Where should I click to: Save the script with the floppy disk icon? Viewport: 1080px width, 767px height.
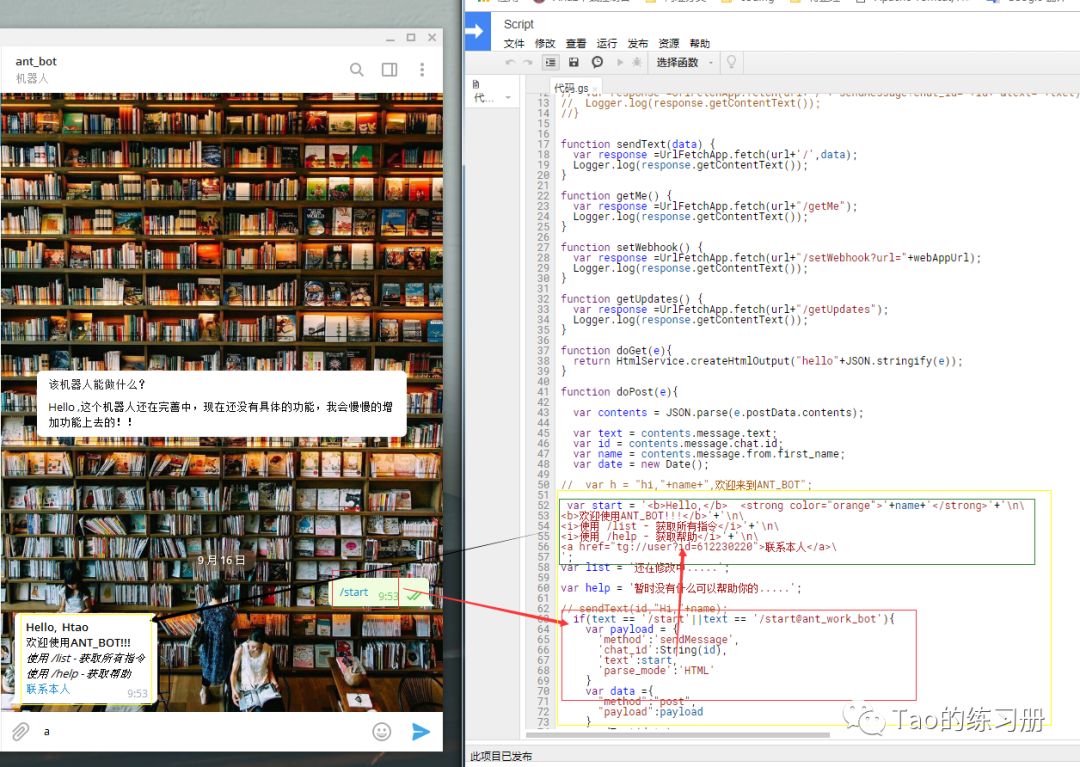(574, 62)
